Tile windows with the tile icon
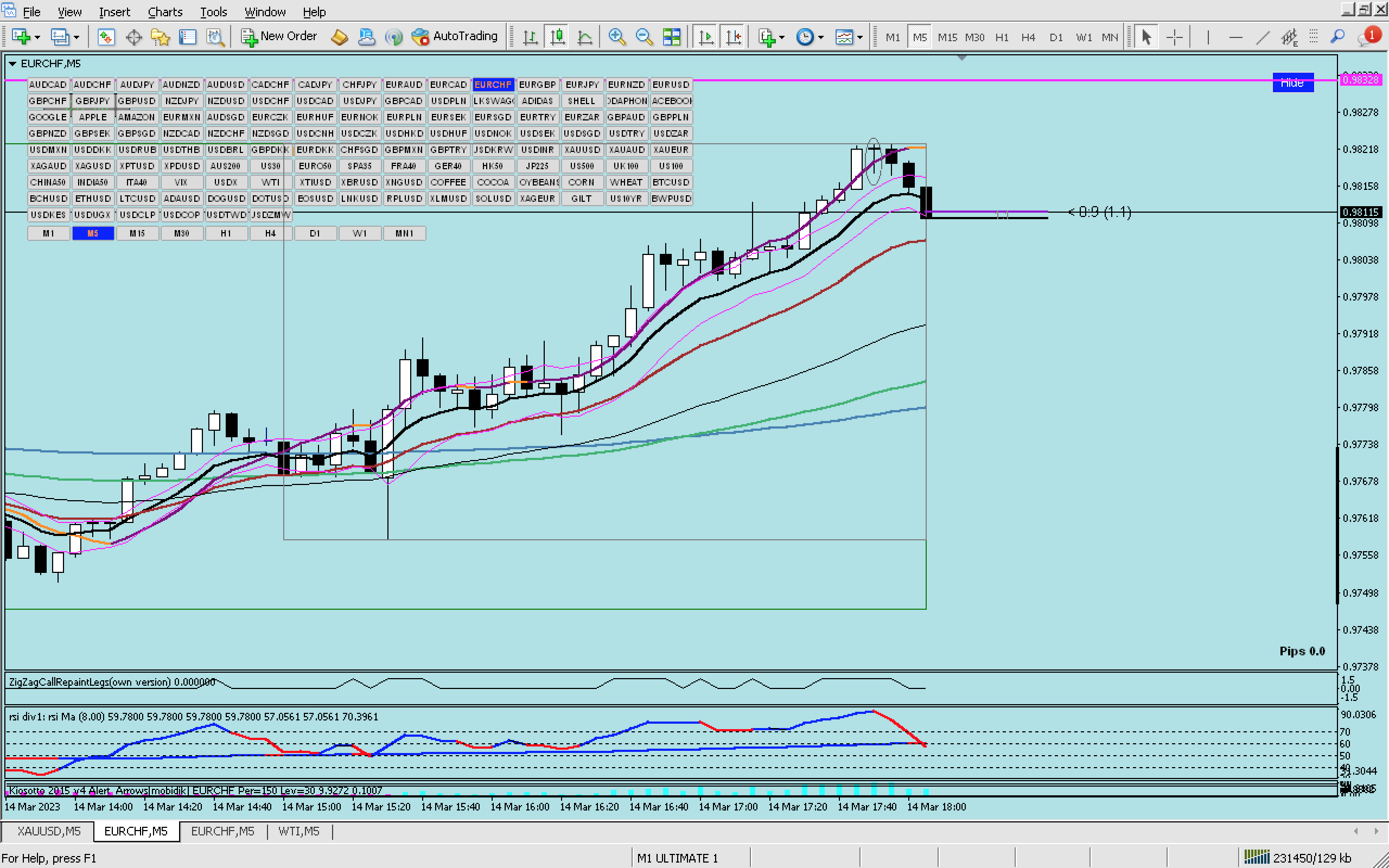Screen dimensions: 1389x868 coord(672,37)
